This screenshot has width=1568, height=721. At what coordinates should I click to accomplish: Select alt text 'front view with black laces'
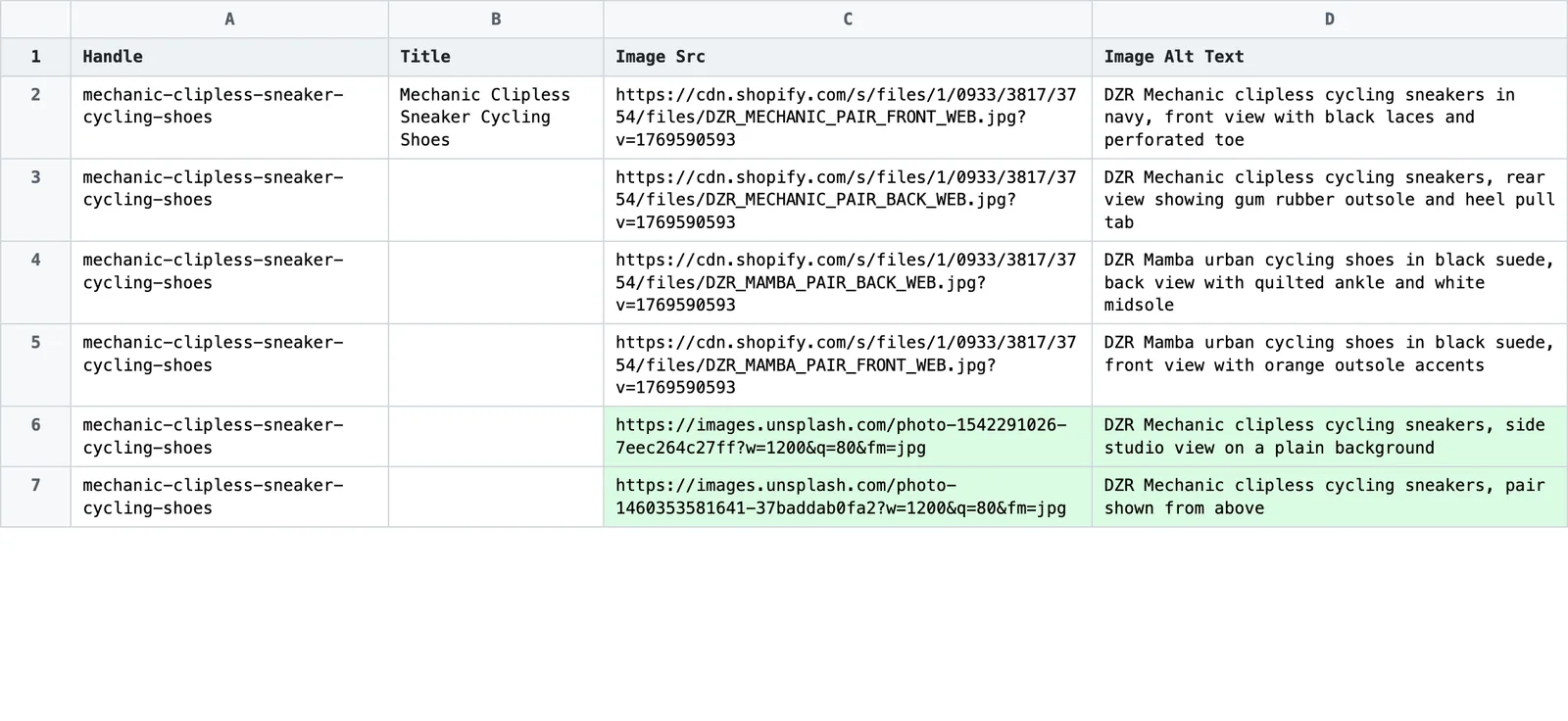(x=1330, y=118)
